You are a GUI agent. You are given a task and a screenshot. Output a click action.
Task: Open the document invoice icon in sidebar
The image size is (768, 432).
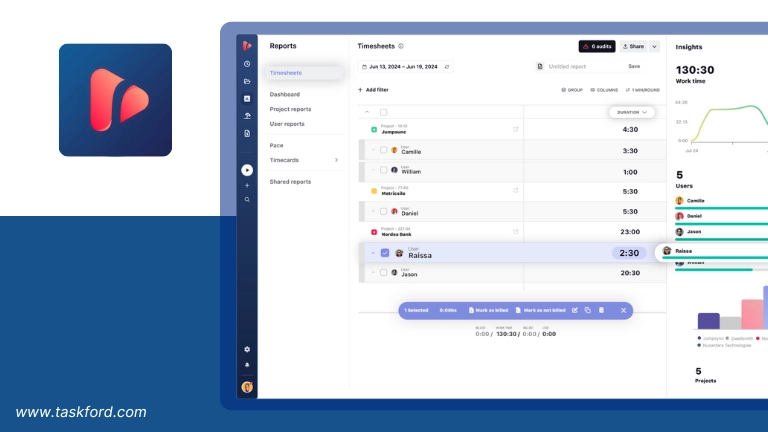click(247, 133)
